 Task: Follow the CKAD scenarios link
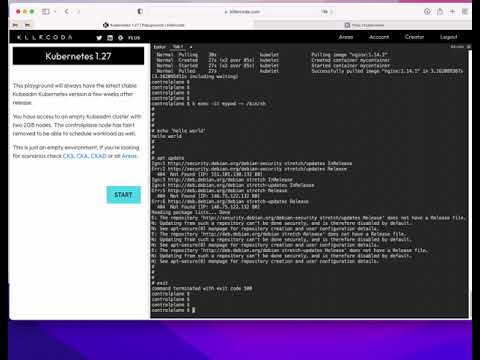pos(98,156)
